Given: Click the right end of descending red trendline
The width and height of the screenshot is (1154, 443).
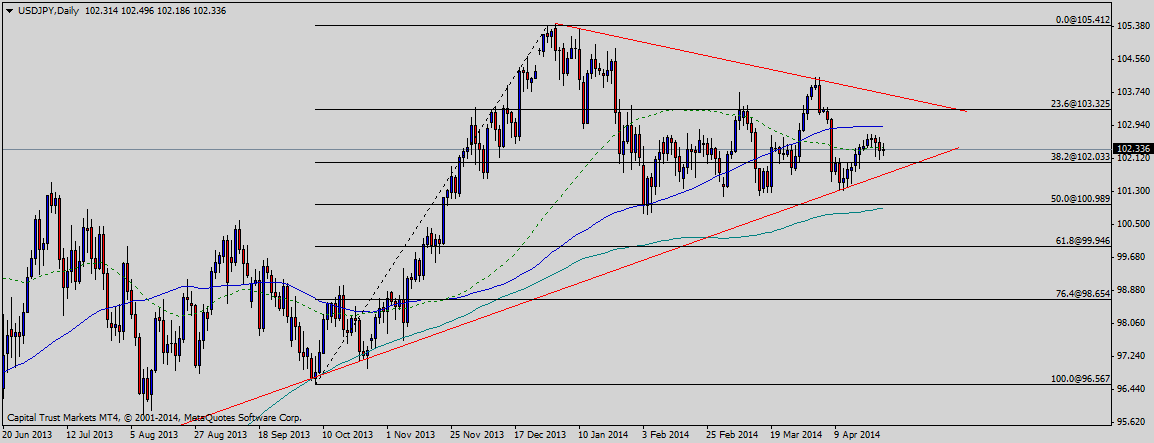Looking at the screenshot, I should 965,110.
